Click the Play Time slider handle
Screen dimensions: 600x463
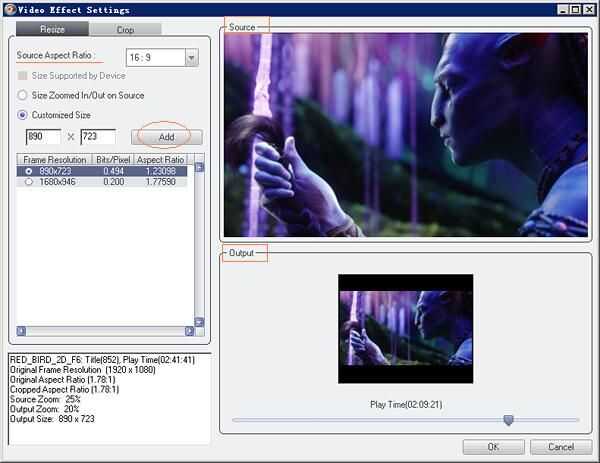[x=508, y=420]
